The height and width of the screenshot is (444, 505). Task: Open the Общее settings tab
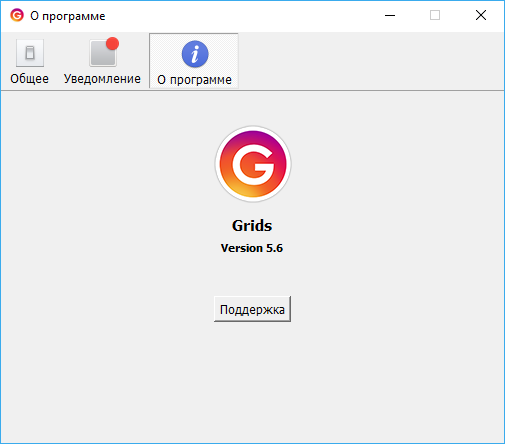pyautogui.click(x=30, y=61)
